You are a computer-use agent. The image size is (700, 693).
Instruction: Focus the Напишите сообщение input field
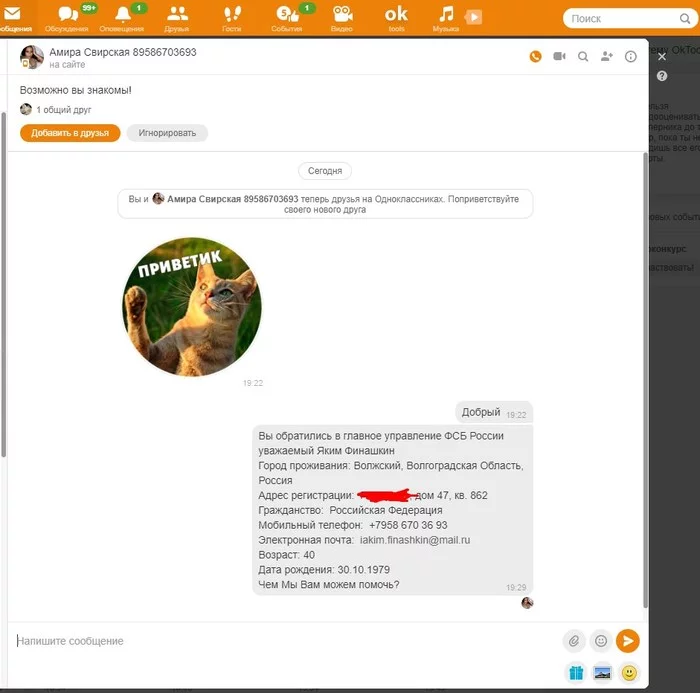[x=286, y=641]
